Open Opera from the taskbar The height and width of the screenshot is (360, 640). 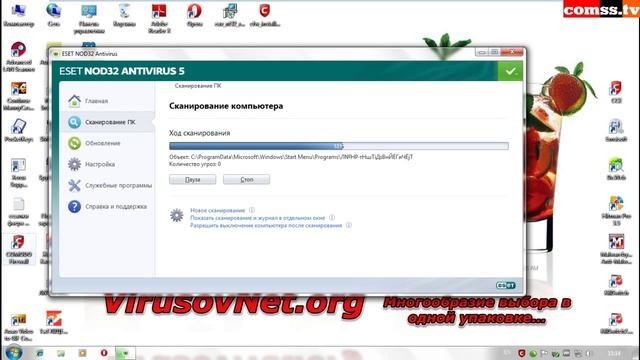(104, 353)
